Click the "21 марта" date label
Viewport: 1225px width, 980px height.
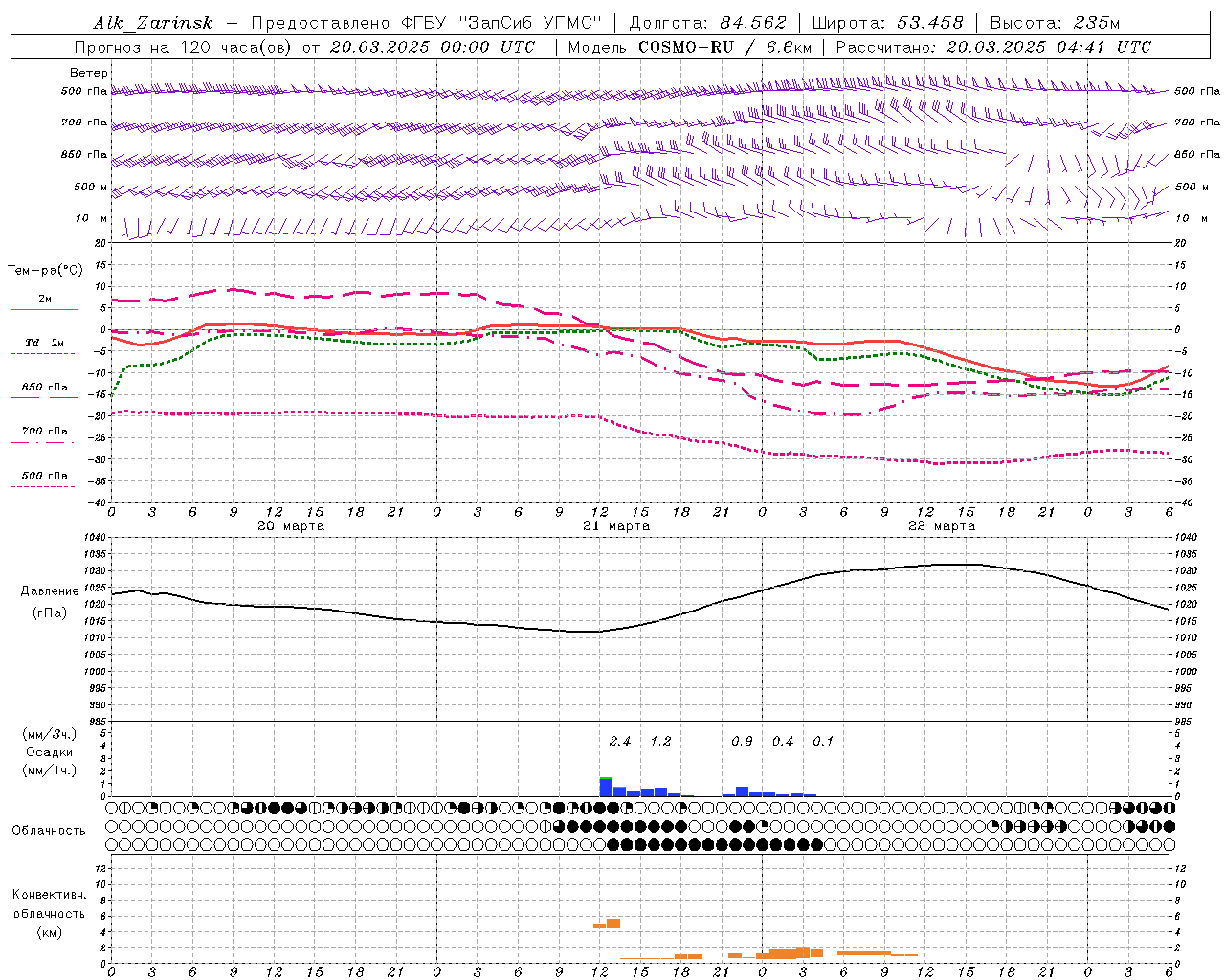pos(616,526)
